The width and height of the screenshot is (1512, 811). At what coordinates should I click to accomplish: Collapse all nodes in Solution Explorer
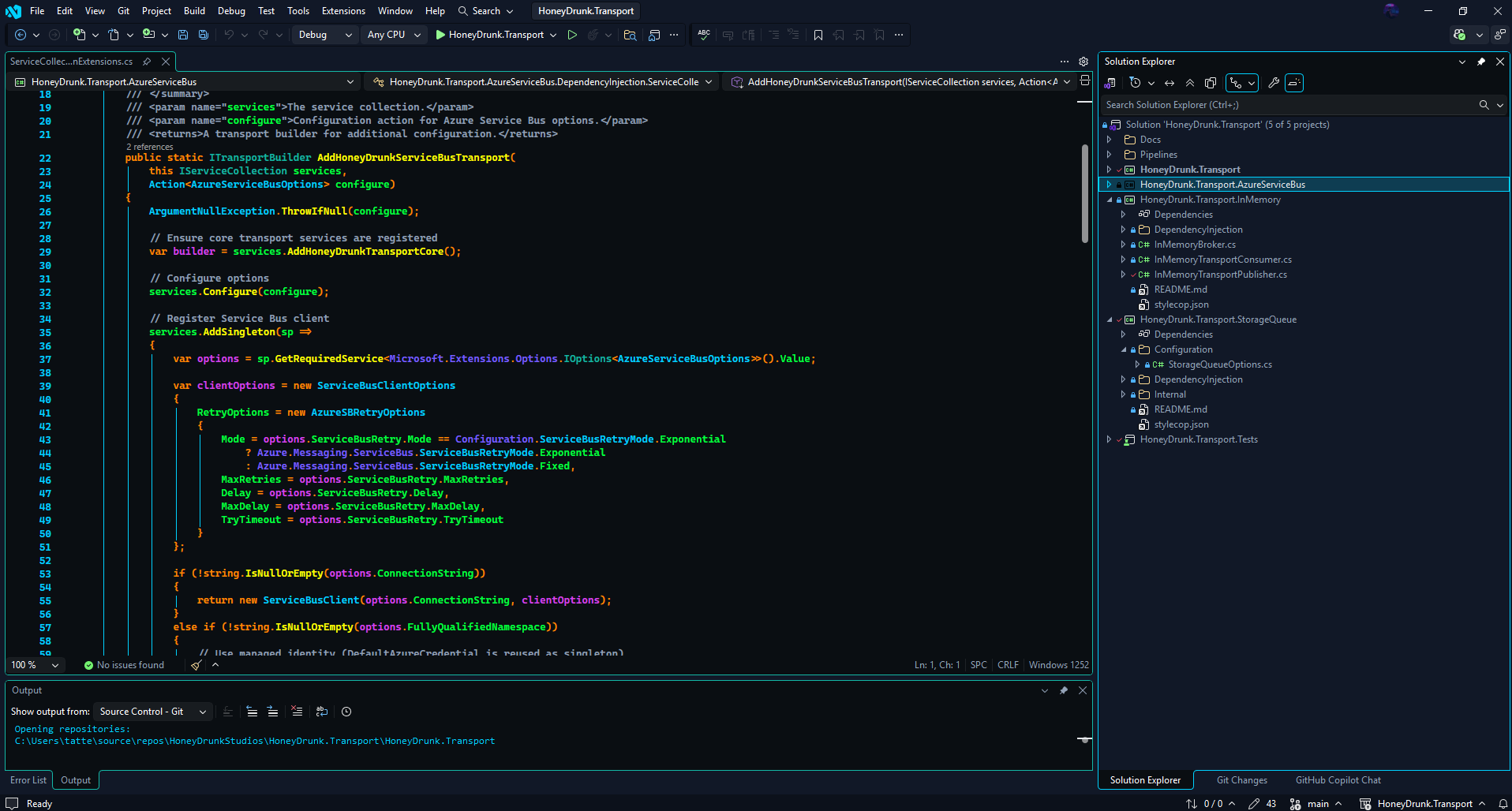point(1190,83)
